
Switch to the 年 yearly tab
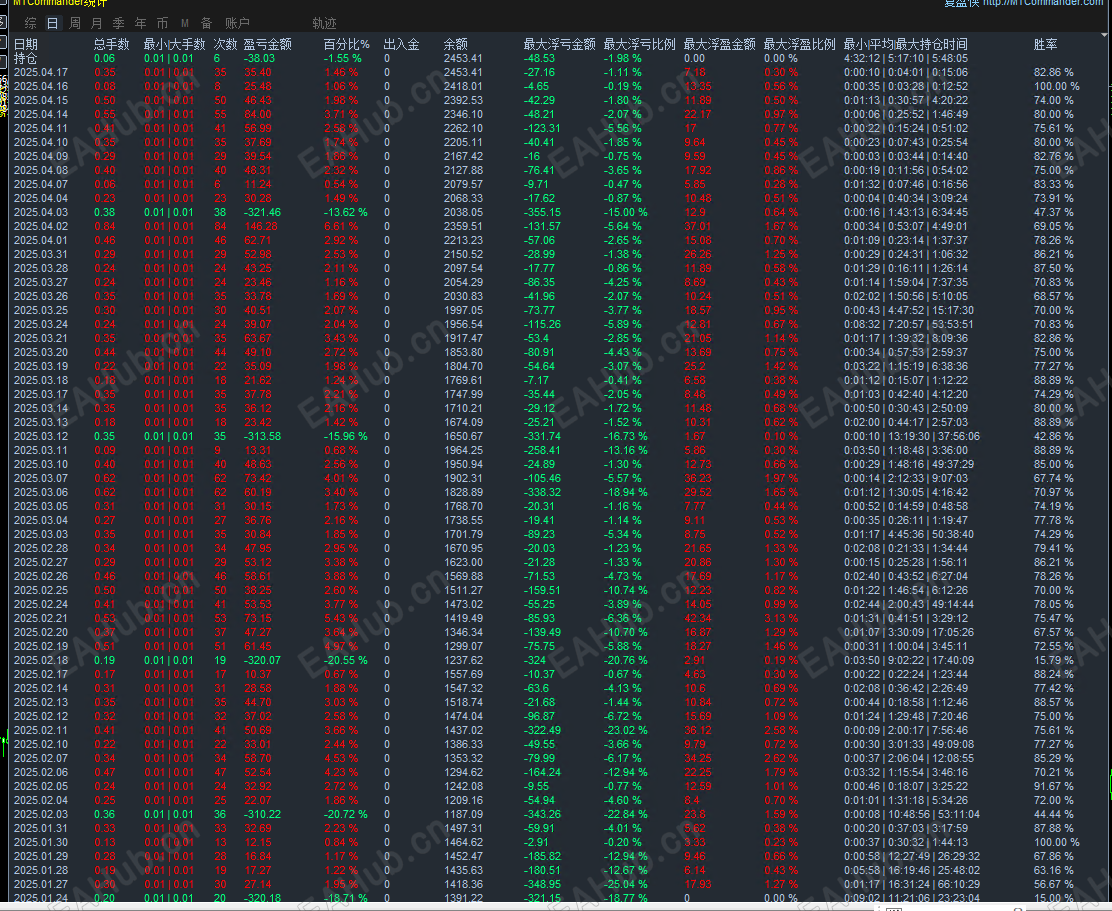tap(140, 23)
